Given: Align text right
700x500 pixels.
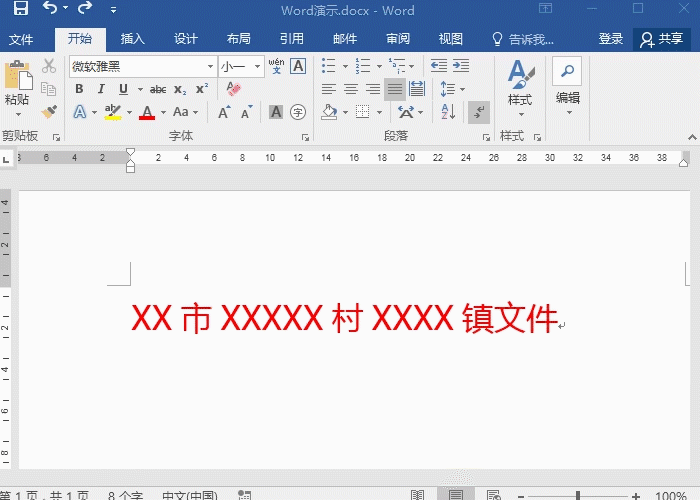Looking at the screenshot, I should pos(373,89).
